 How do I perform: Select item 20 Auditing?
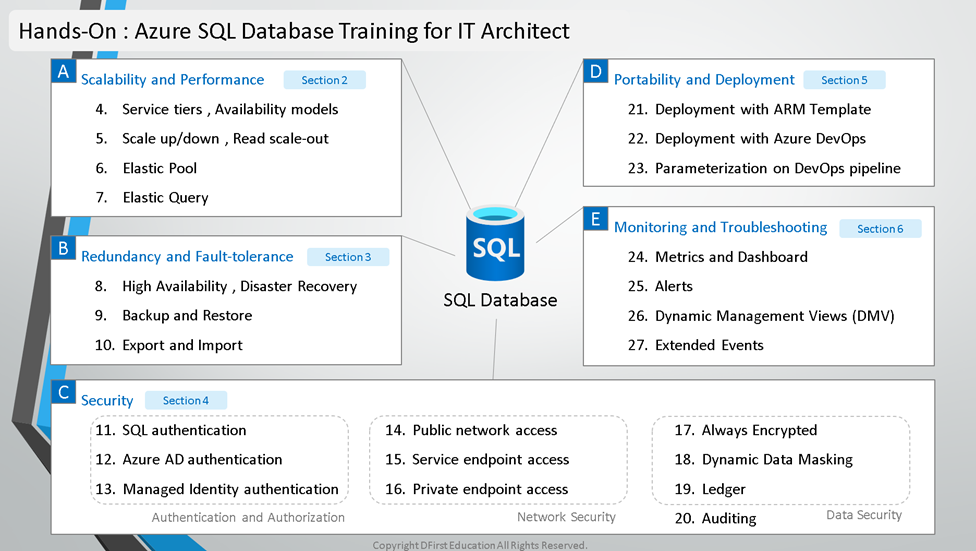point(715,519)
